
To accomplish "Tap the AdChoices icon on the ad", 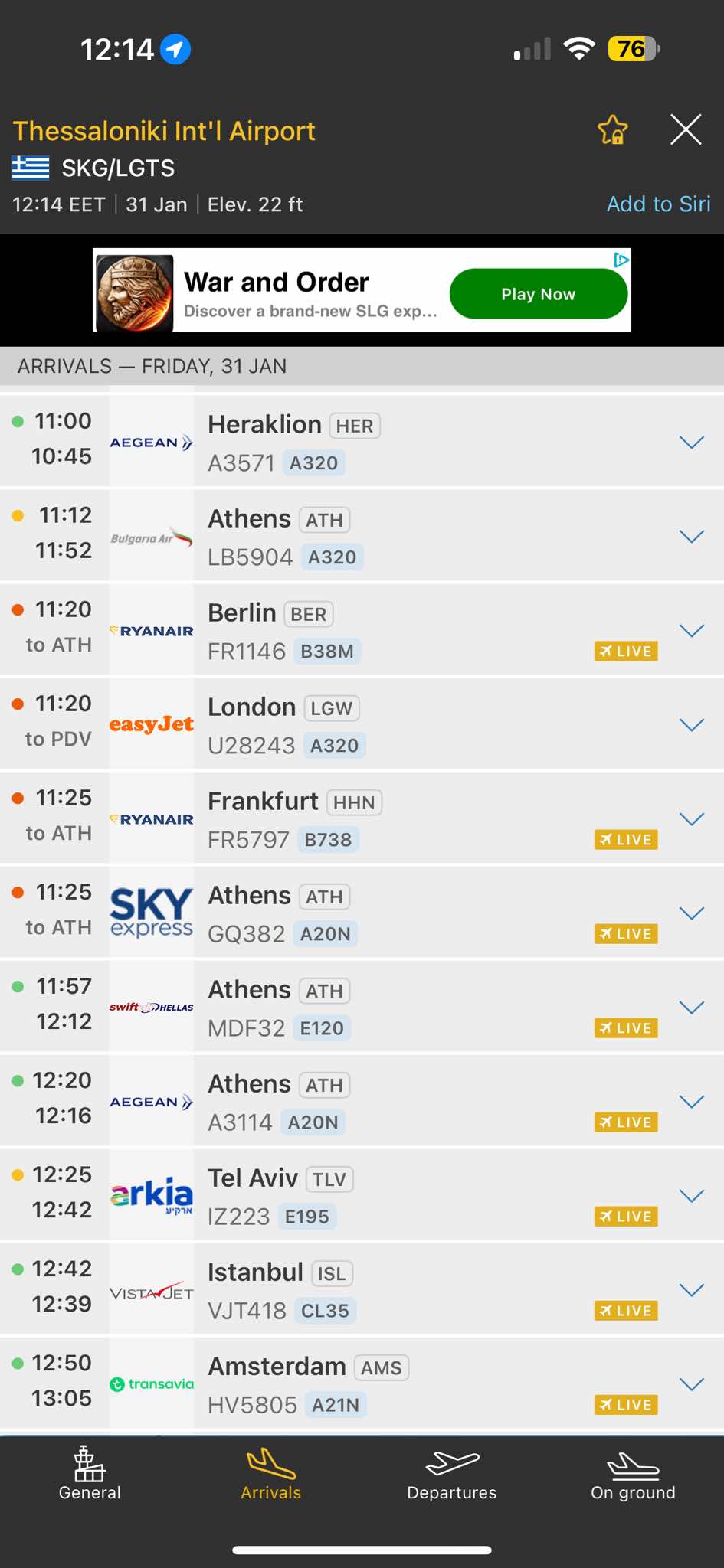I will coord(621,260).
